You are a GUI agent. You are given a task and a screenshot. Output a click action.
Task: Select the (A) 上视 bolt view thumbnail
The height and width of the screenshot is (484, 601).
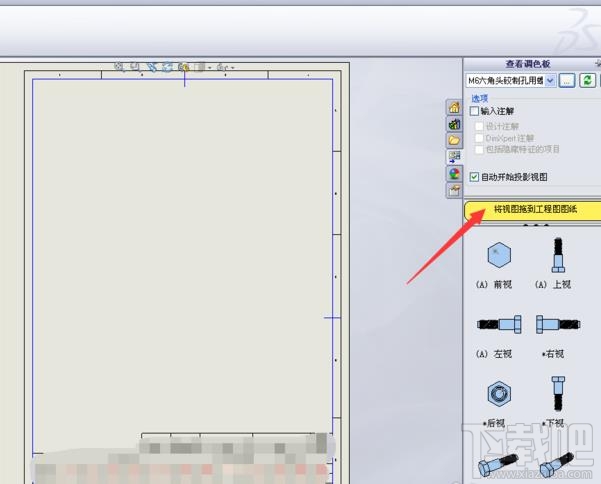click(x=558, y=255)
